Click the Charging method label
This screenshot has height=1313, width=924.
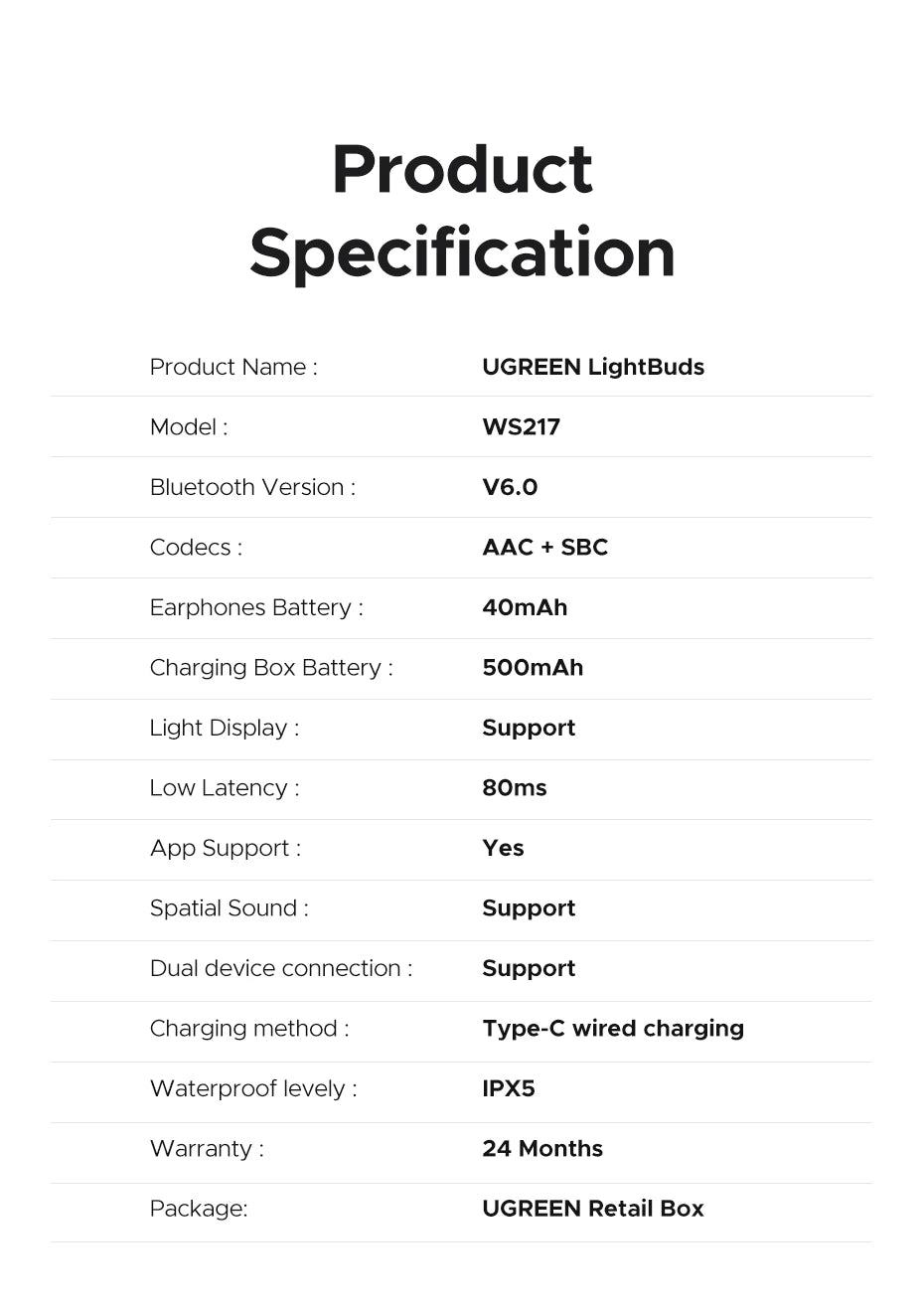pyautogui.click(x=248, y=1029)
